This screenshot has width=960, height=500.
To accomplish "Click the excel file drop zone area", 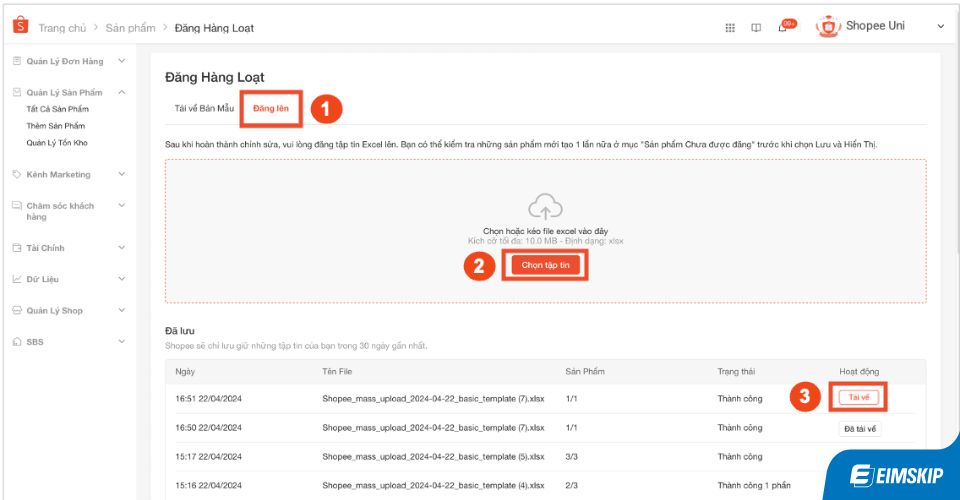I will (x=546, y=231).
